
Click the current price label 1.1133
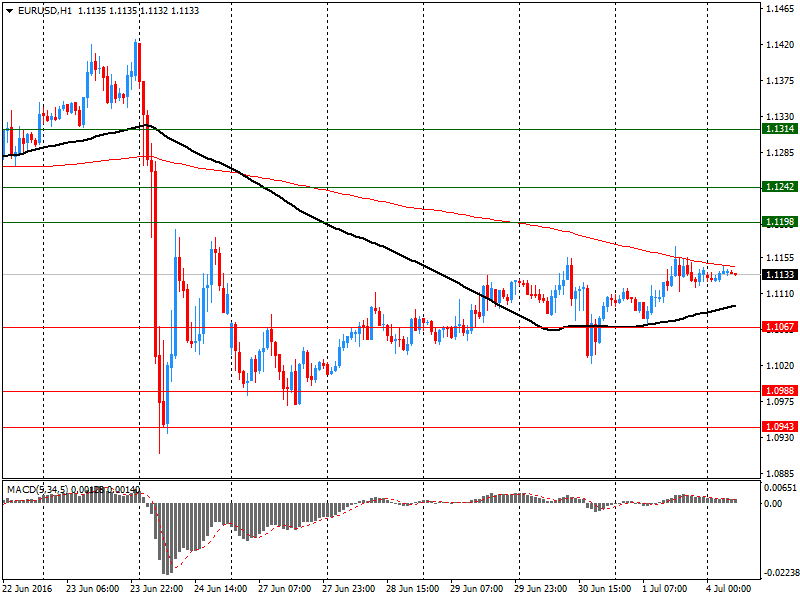pos(780,275)
